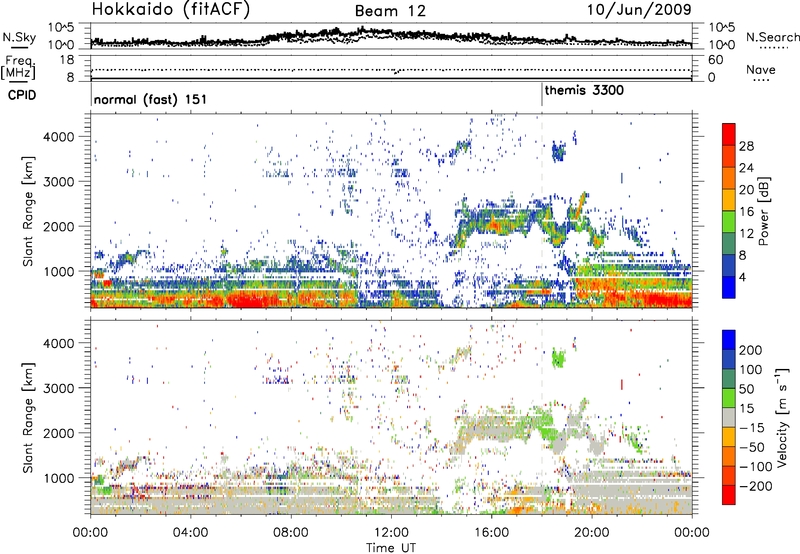Image resolution: width=800 pixels, height=554 pixels.
Task: Pick the gray segment of the Velocity colorbar
Action: pyautogui.click(x=729, y=417)
